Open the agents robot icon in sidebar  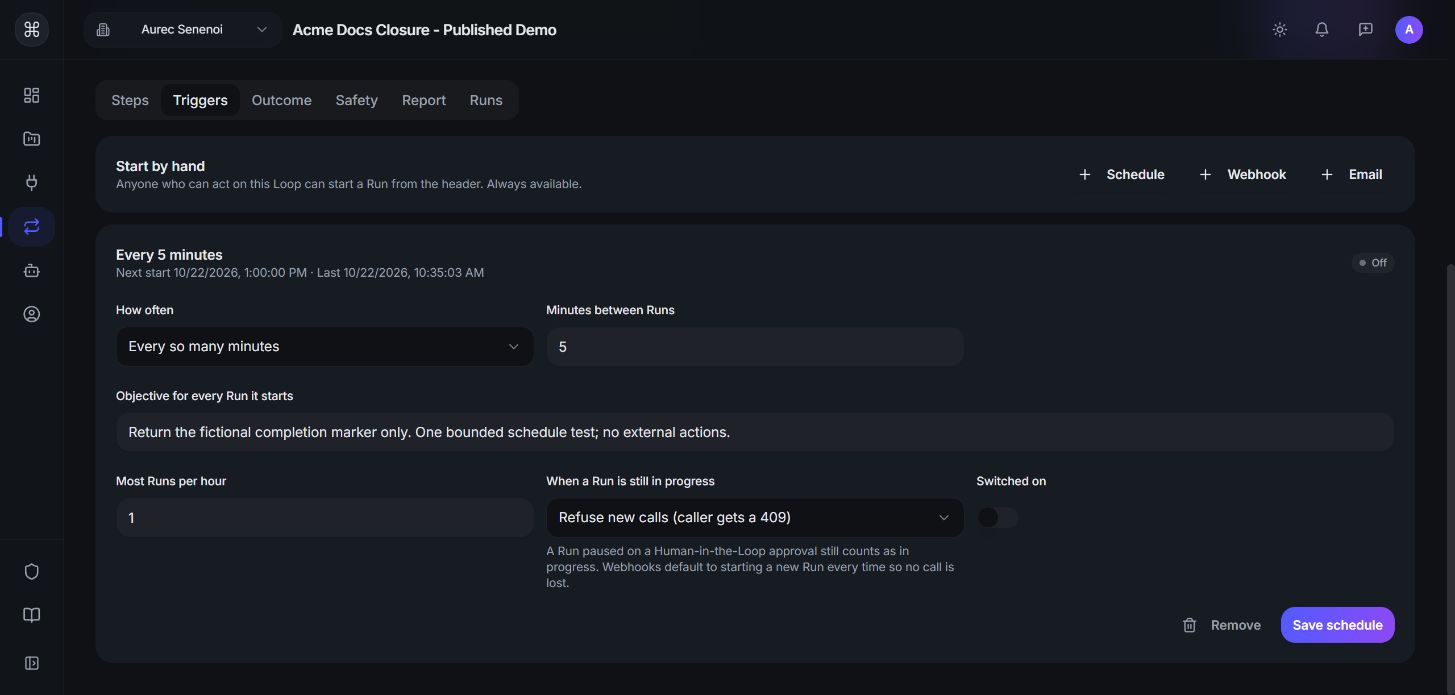click(31, 270)
